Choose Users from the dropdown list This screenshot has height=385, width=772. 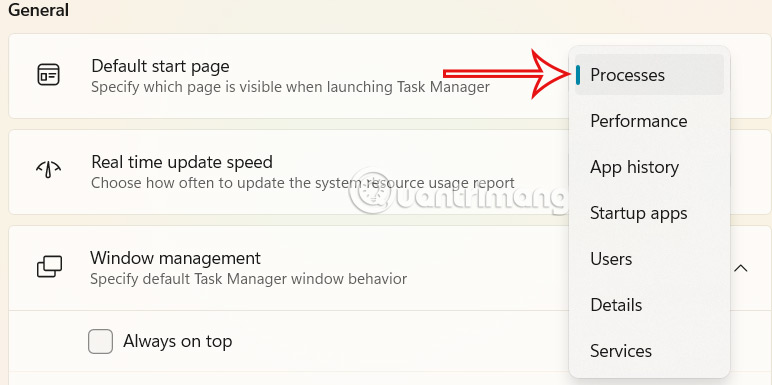click(x=649, y=259)
